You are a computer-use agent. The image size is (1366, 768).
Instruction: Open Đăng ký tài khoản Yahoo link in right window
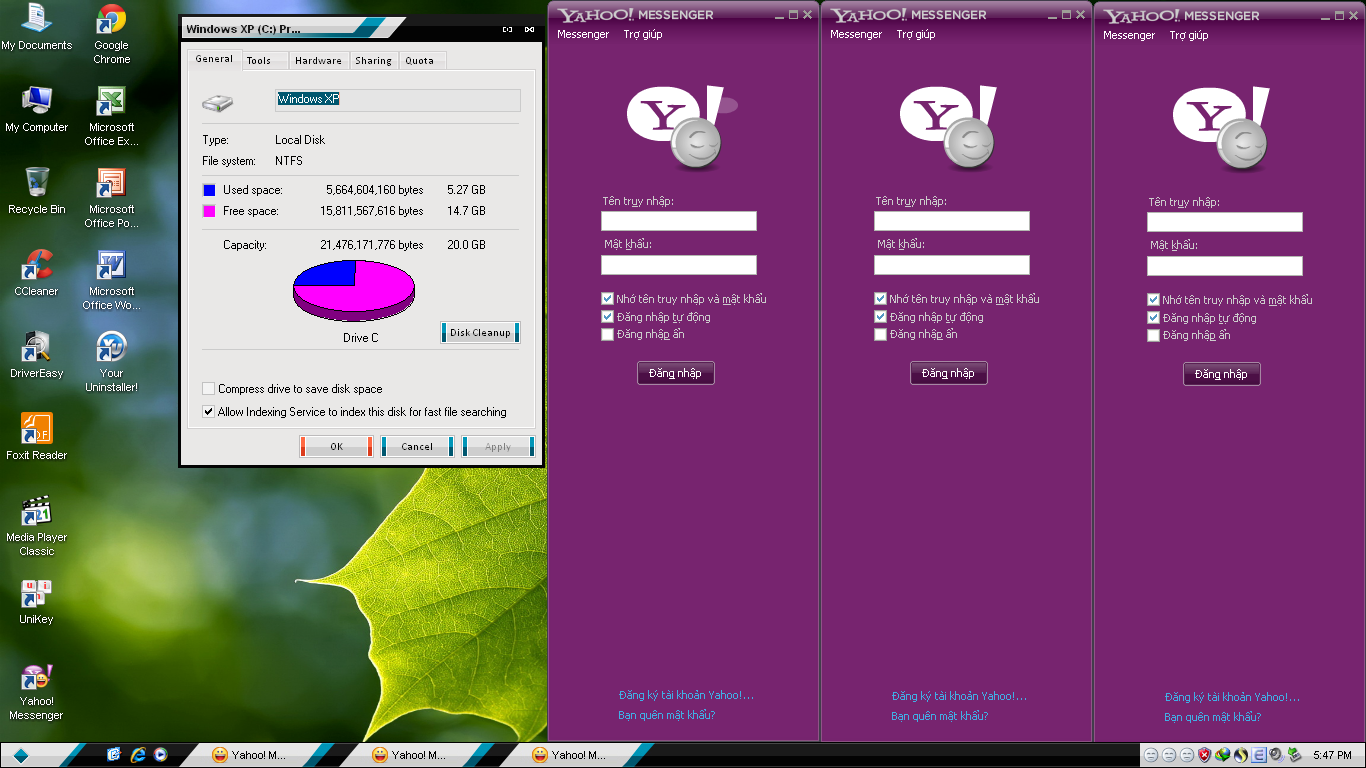1232,697
